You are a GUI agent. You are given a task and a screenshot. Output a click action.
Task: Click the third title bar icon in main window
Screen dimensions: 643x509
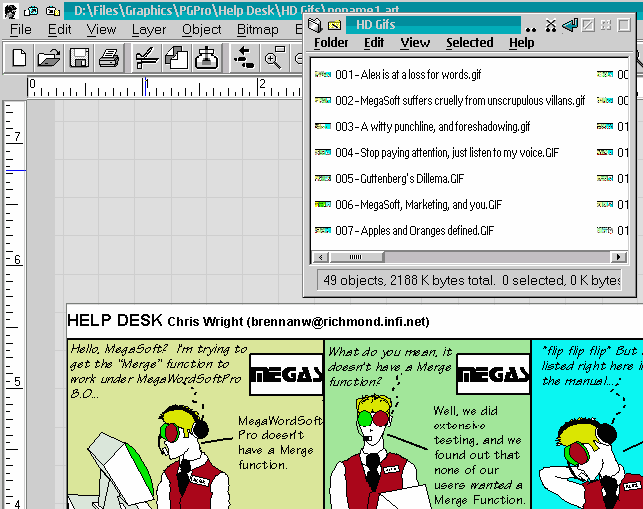tap(52, 11)
